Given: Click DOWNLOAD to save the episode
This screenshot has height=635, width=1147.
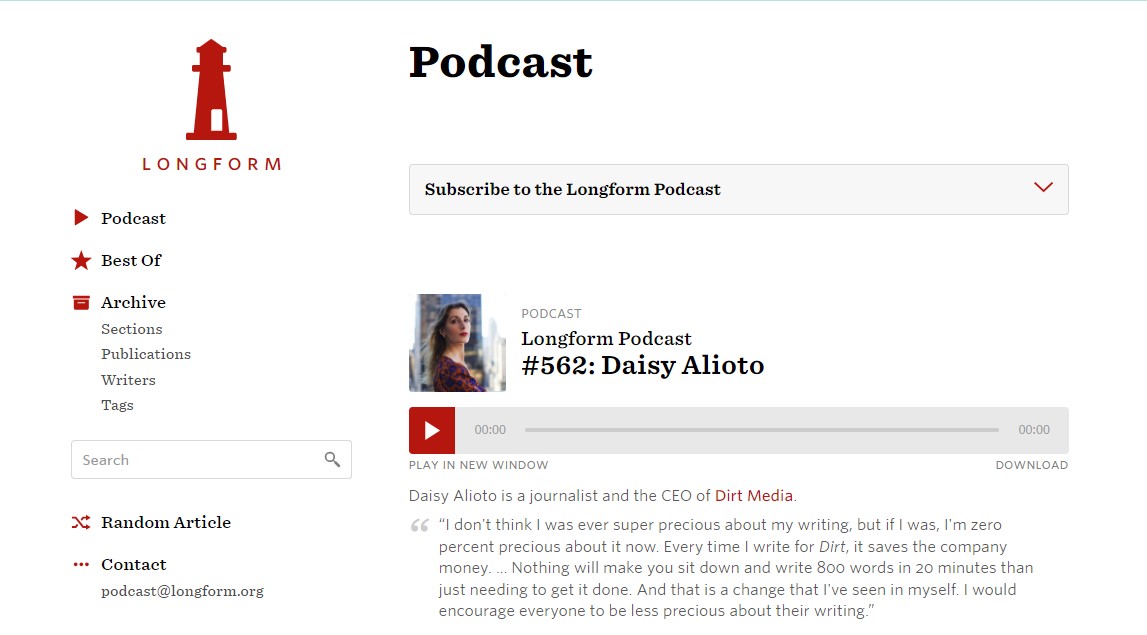Looking at the screenshot, I should click(x=1031, y=464).
